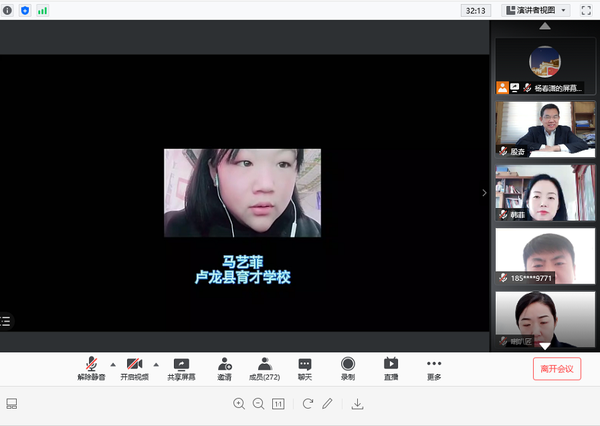
Task: Open the share screen option
Action: coord(181,369)
